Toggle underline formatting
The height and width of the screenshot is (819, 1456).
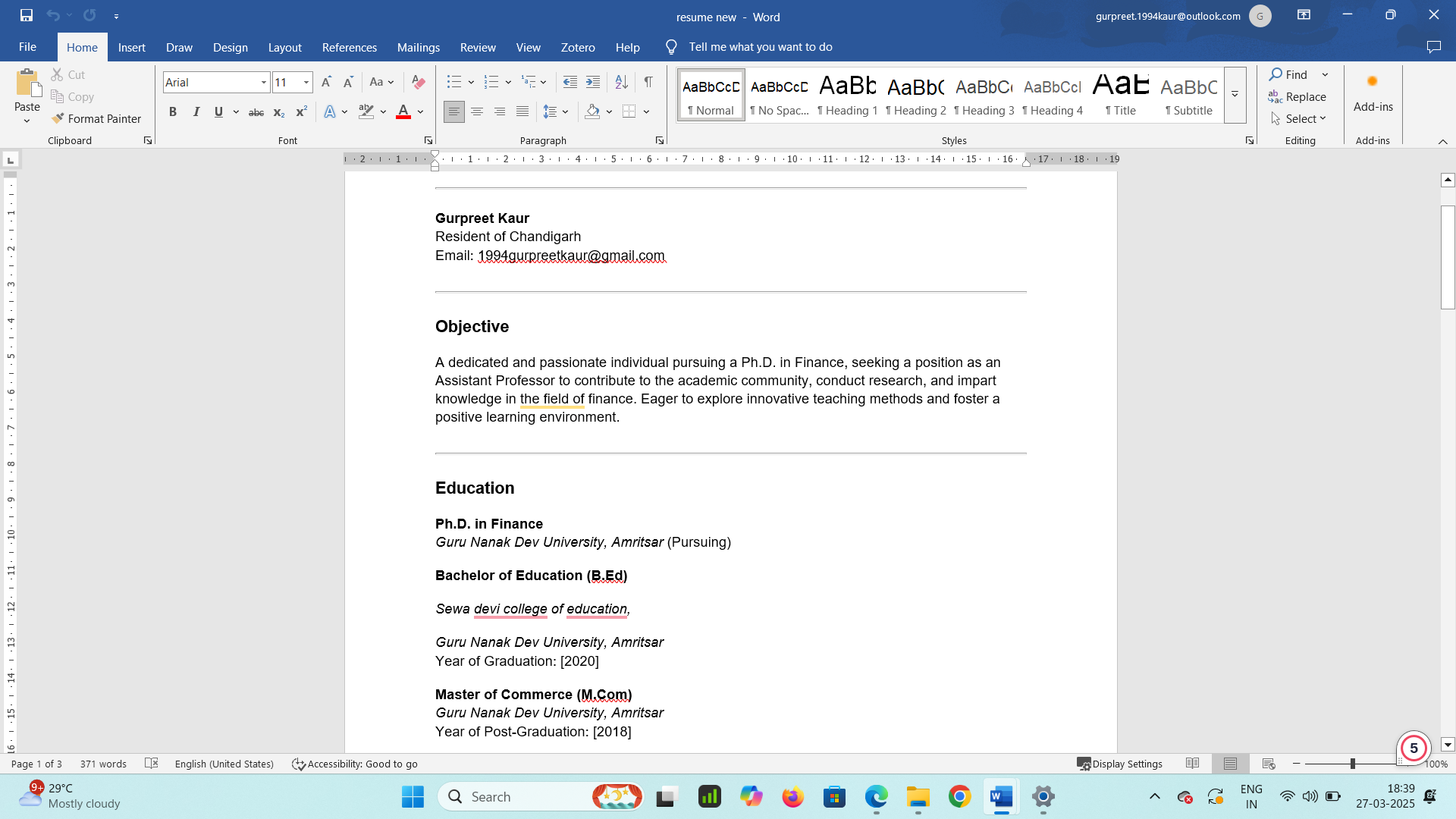[218, 111]
